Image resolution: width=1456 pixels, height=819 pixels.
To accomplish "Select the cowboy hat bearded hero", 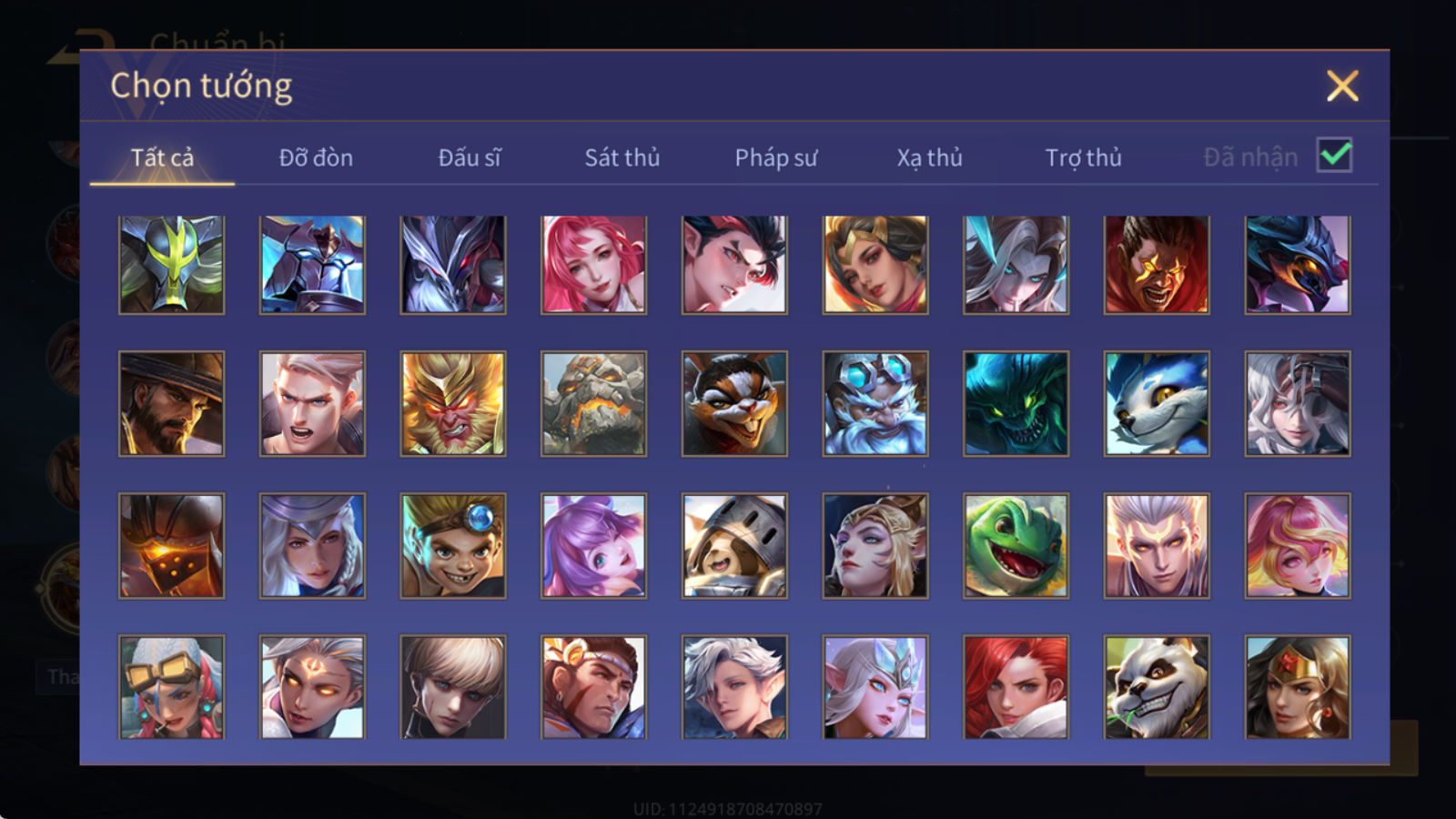I will (x=171, y=404).
